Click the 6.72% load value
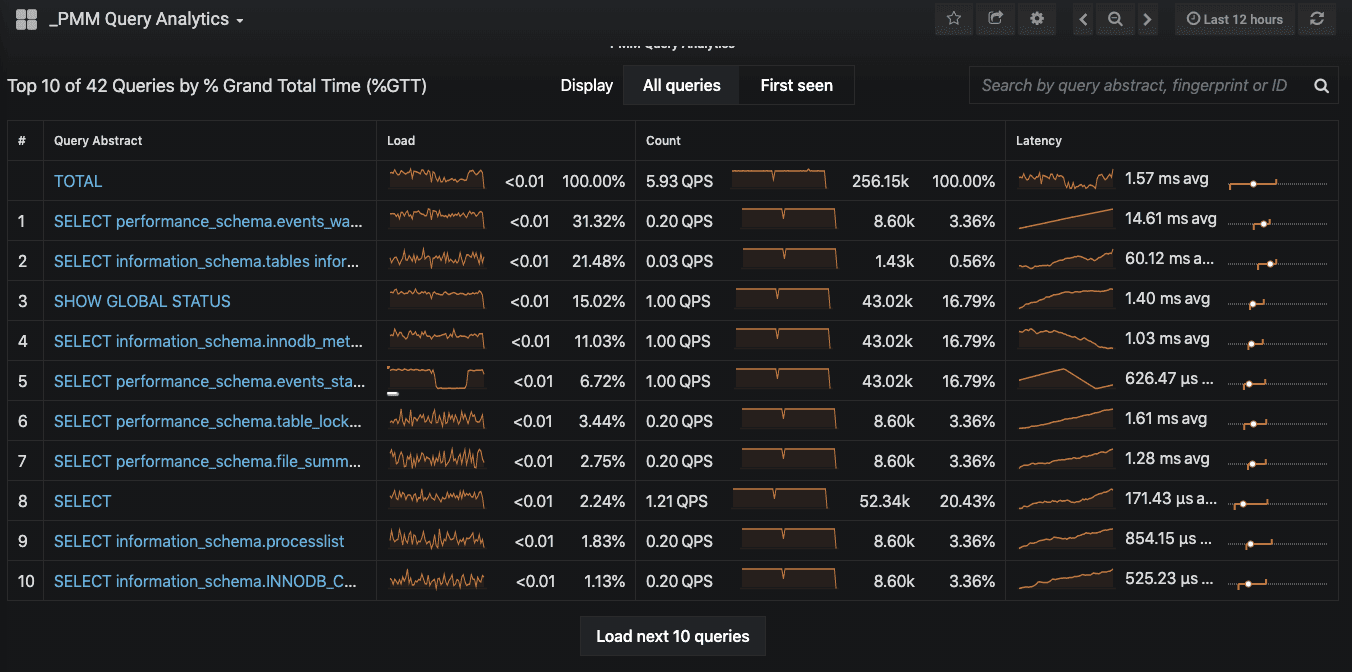 pos(602,381)
